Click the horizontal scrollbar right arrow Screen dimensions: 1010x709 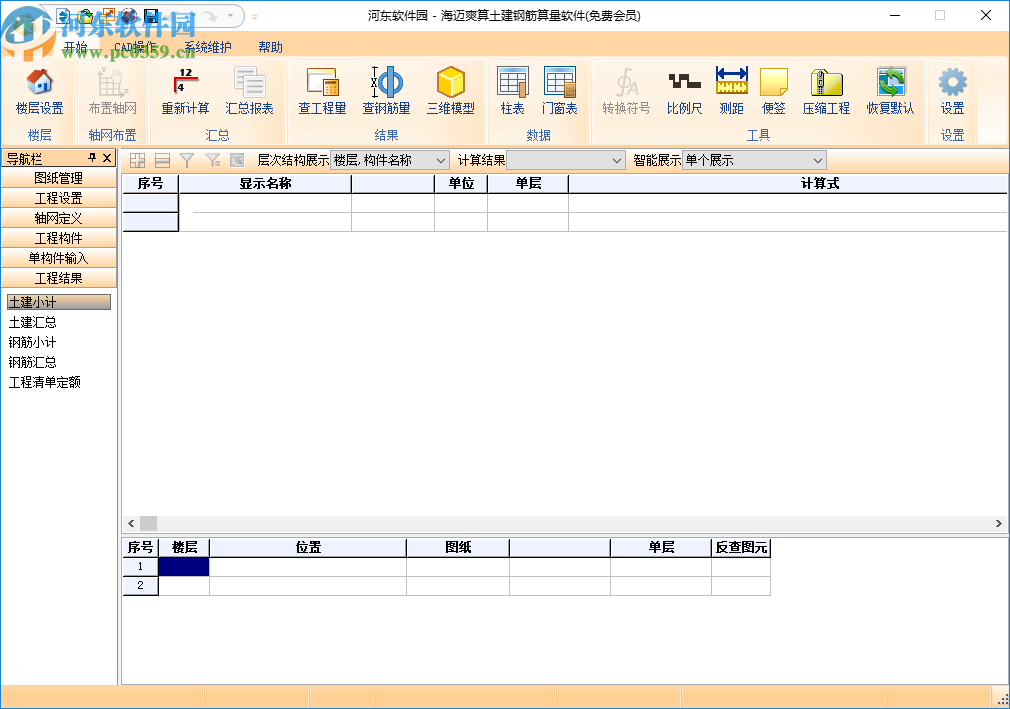click(x=999, y=524)
